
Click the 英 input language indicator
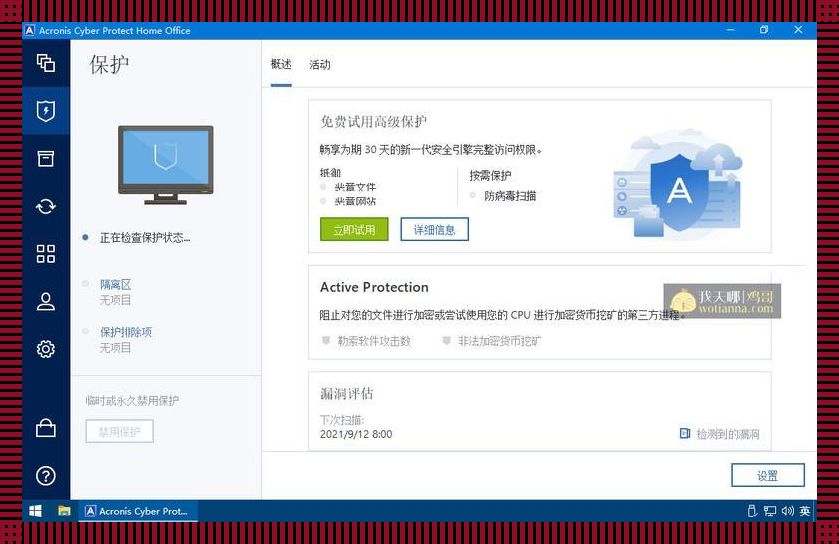tap(805, 511)
